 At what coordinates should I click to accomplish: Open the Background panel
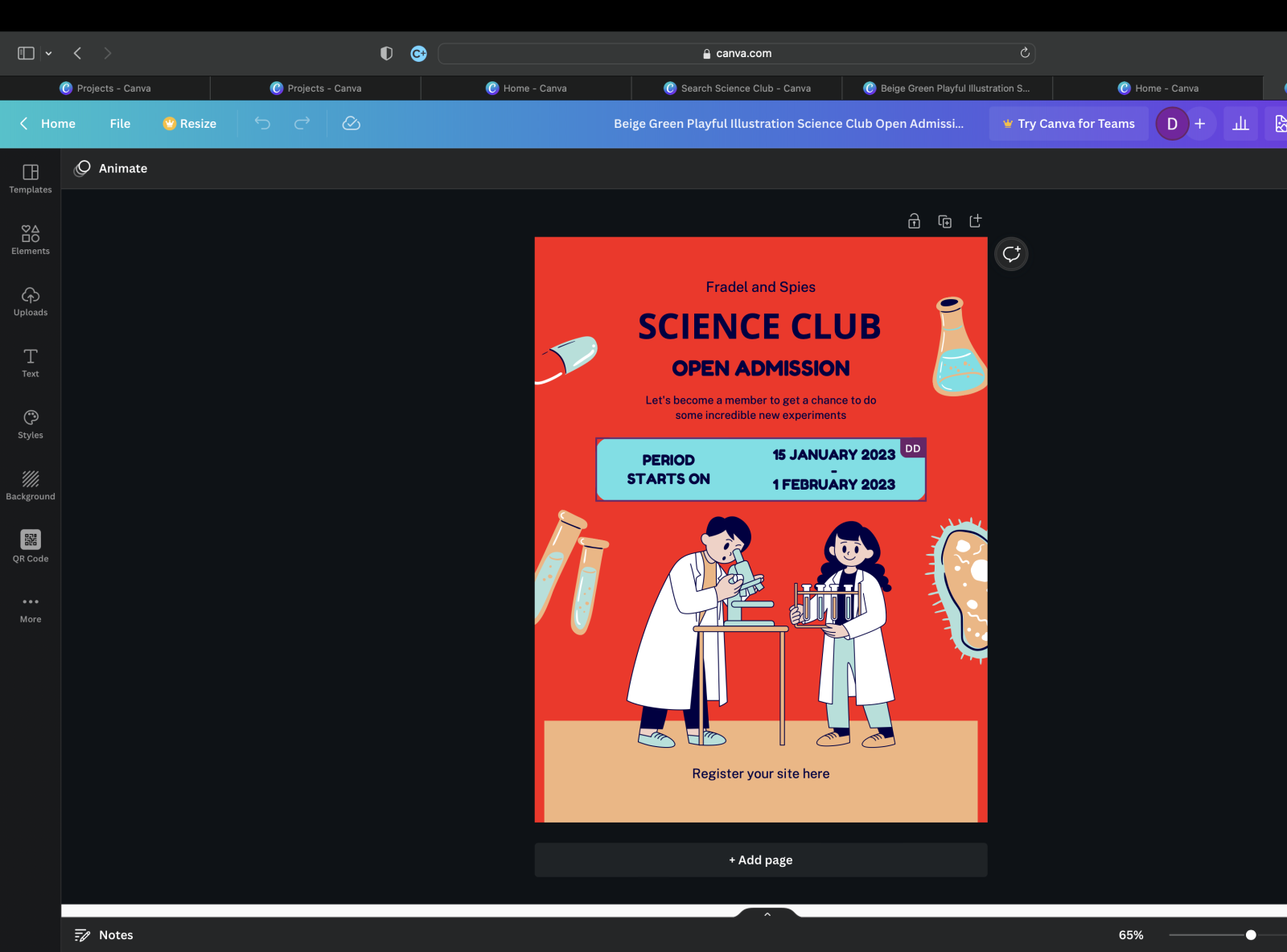pos(30,484)
